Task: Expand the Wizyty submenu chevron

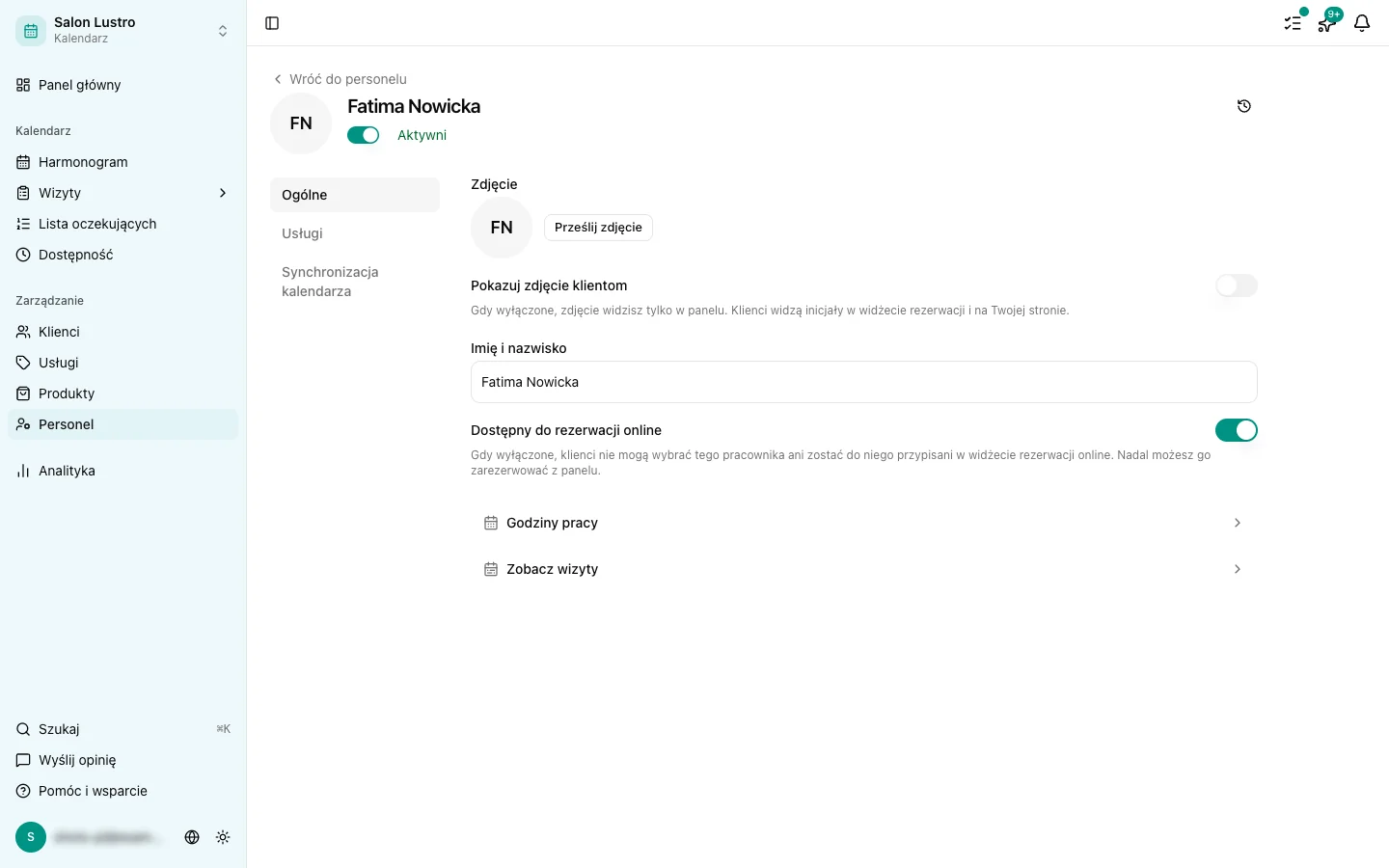Action: click(223, 193)
